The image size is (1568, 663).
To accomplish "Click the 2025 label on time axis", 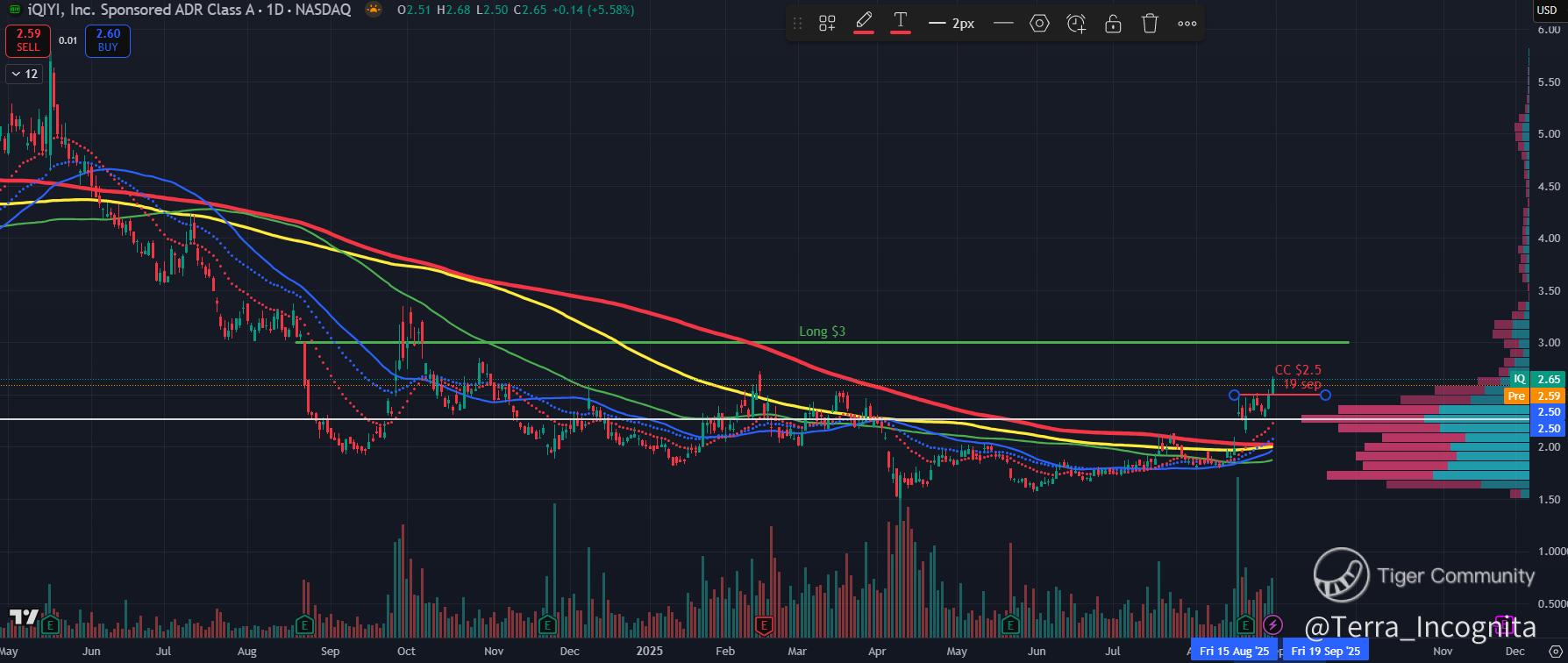I will [650, 651].
